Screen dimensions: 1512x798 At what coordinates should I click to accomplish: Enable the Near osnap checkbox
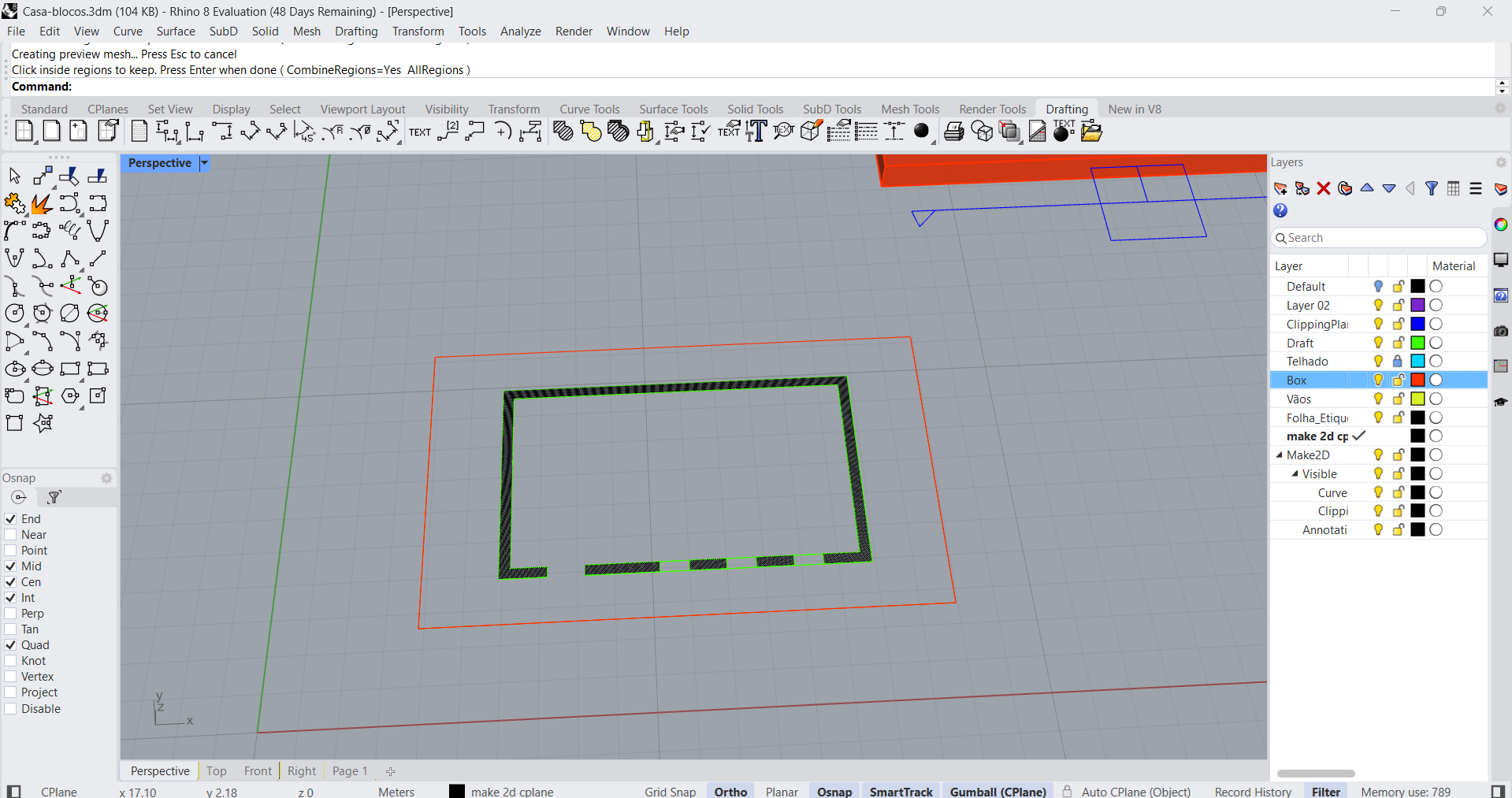[11, 535]
